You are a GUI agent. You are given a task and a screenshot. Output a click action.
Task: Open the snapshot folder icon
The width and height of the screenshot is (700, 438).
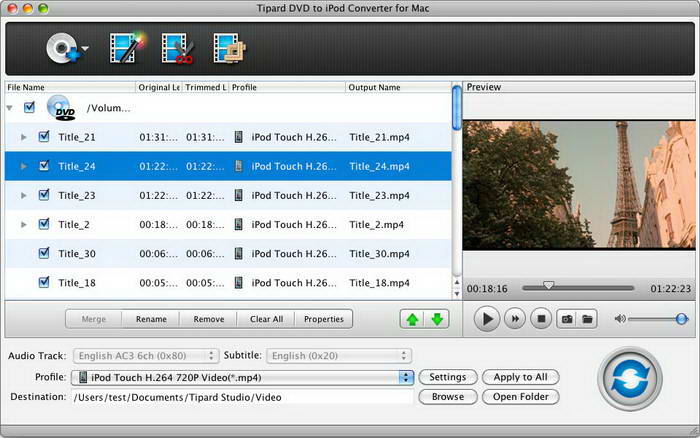tap(587, 319)
